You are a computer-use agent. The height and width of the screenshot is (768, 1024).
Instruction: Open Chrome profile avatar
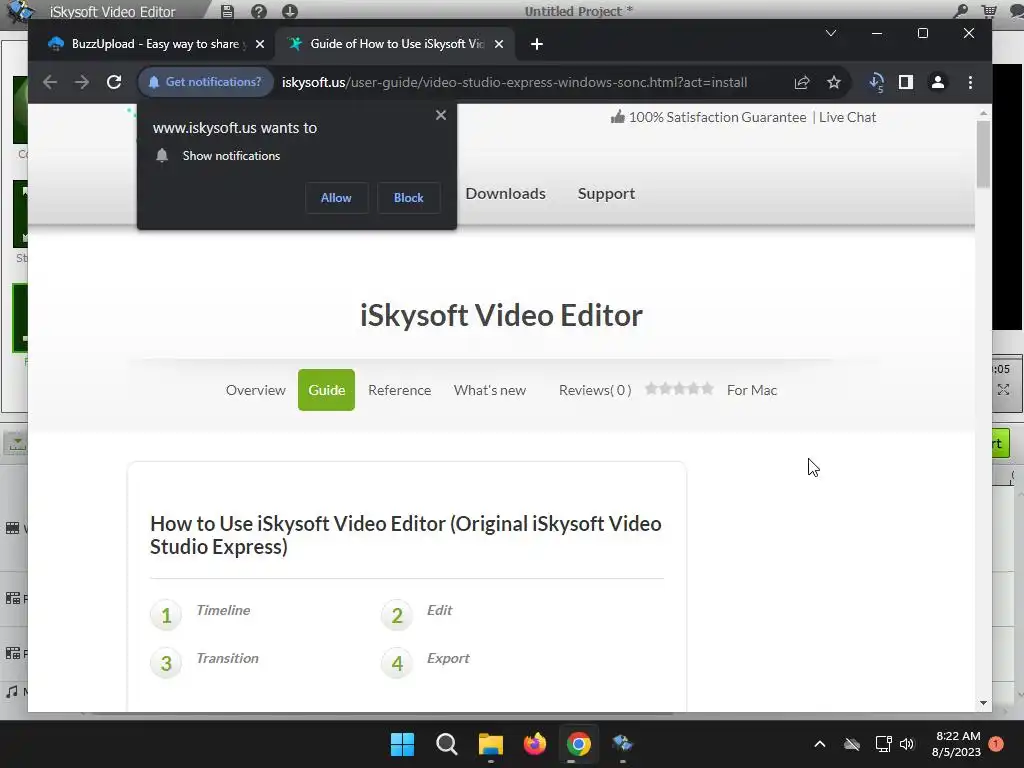938,82
